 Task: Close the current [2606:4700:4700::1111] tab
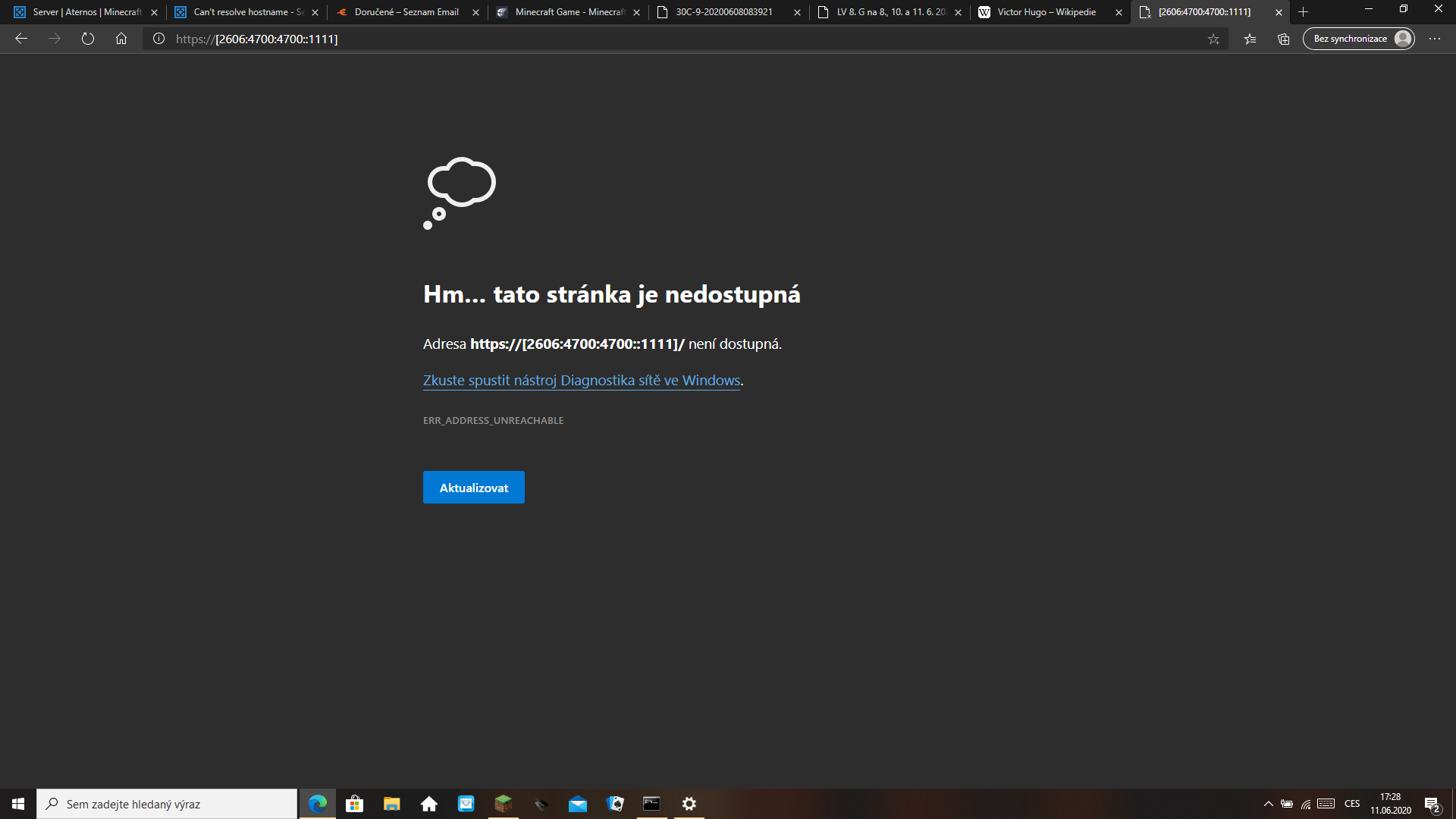click(x=1279, y=12)
